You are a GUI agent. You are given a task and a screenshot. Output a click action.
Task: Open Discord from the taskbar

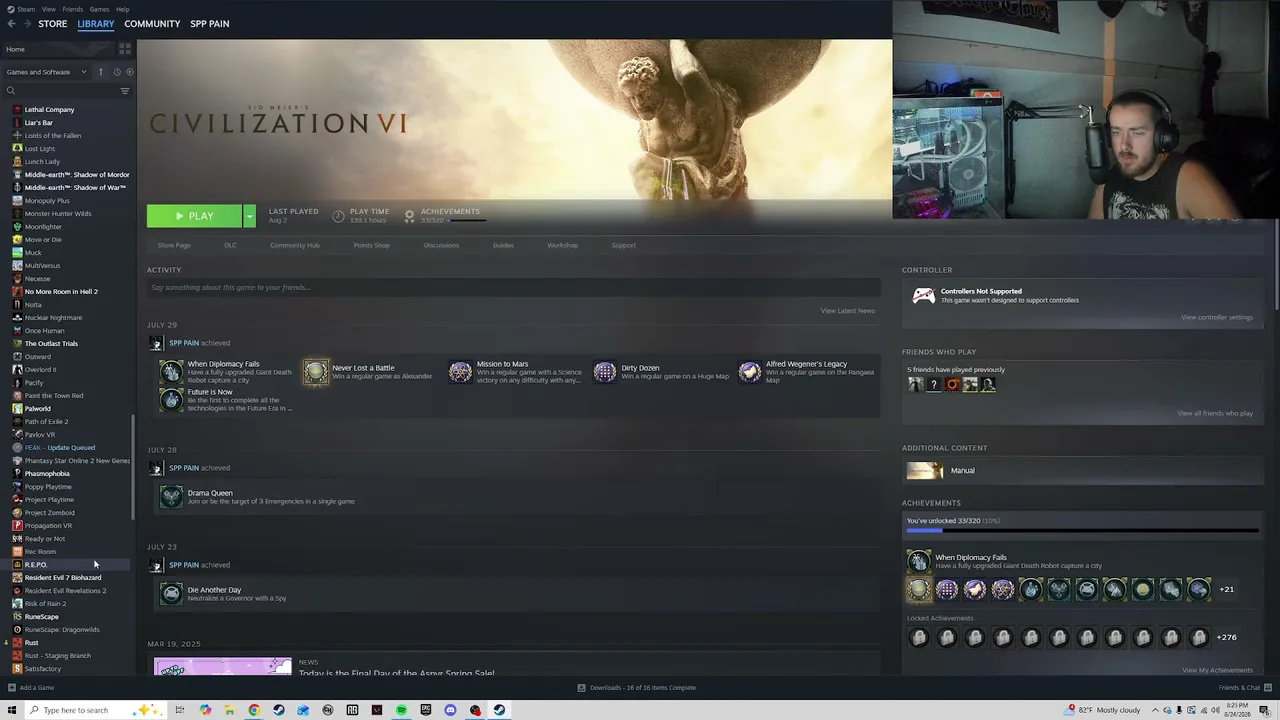(450, 710)
